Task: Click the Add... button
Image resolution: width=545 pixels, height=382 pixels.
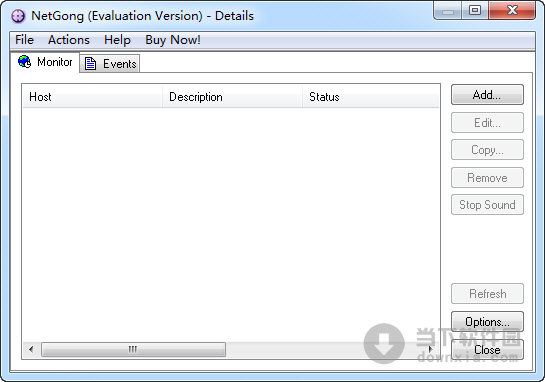Action: 487,95
